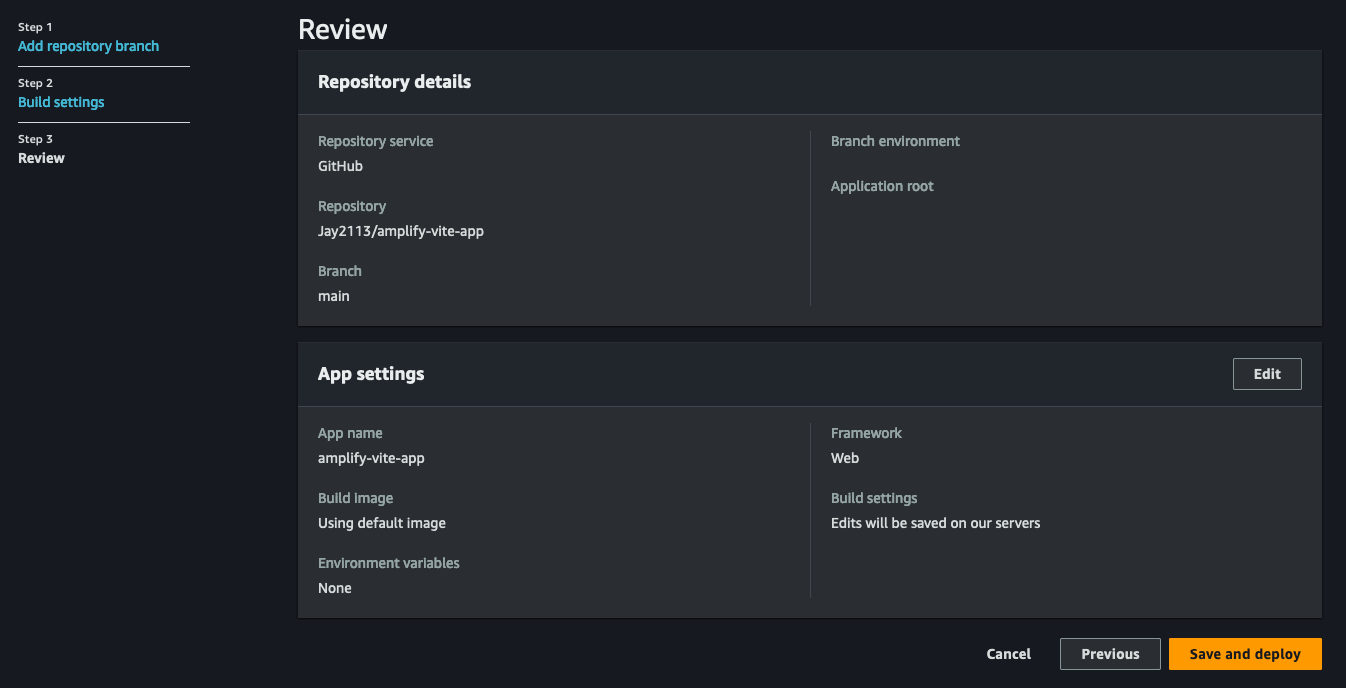
Task: Click the Jay2113/amplify-vite-app repository name
Action: [401, 231]
